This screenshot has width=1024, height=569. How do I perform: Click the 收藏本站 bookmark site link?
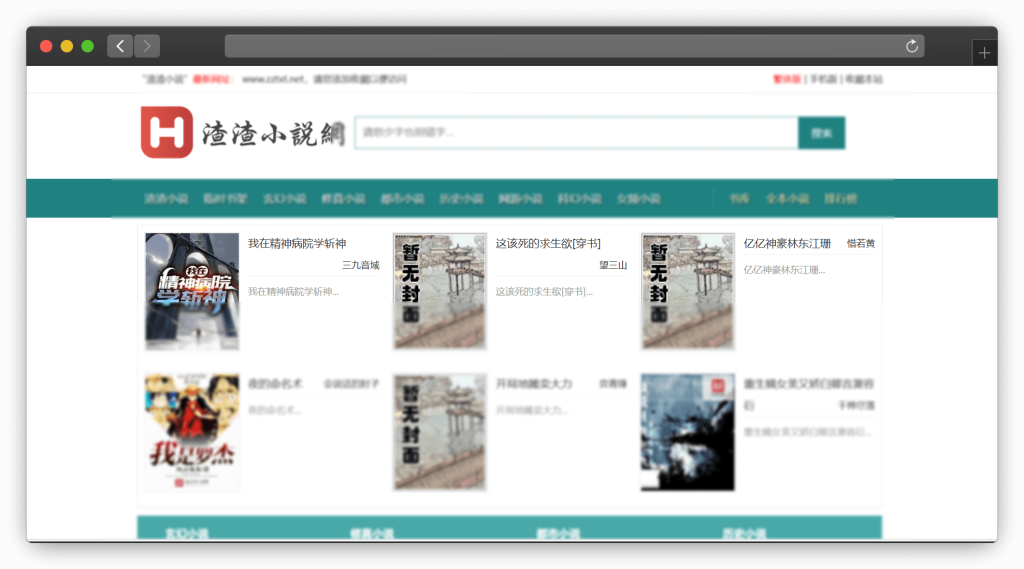click(x=864, y=79)
